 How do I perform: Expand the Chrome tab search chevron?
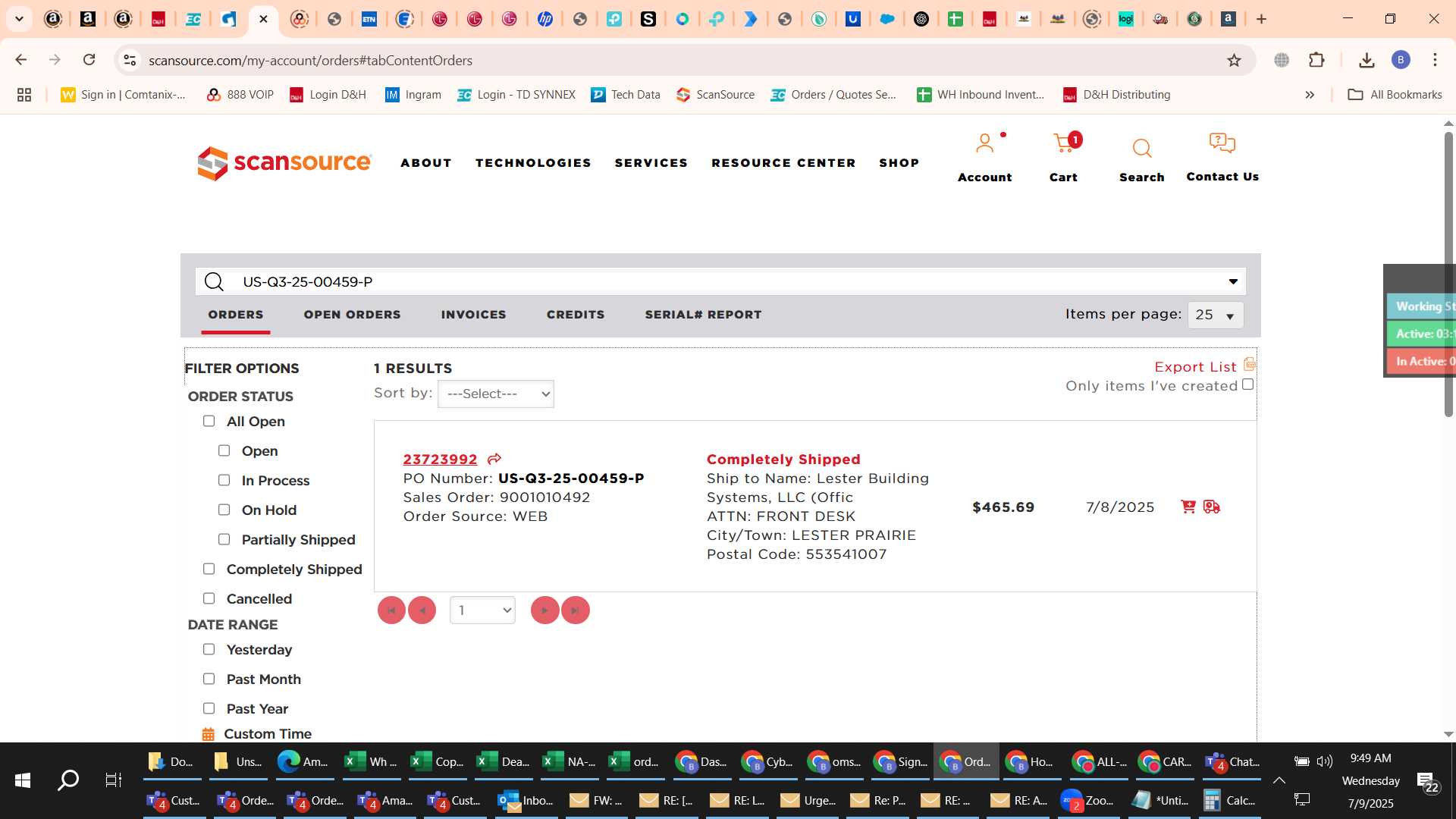[19, 19]
